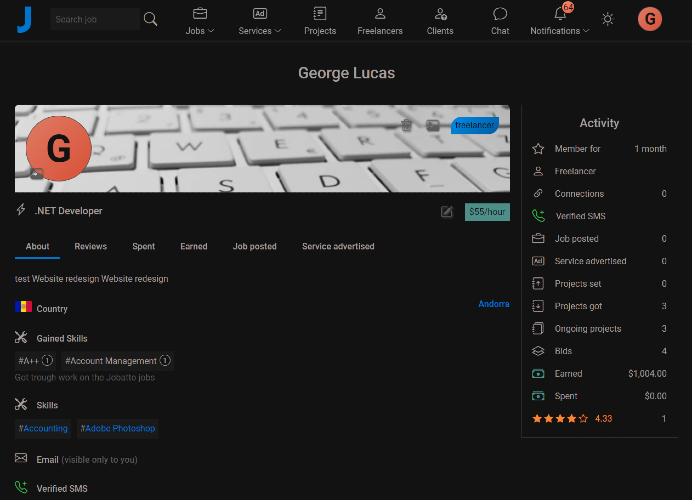Click the #Account Management skill tag
The image size is (692, 500).
click(117, 361)
